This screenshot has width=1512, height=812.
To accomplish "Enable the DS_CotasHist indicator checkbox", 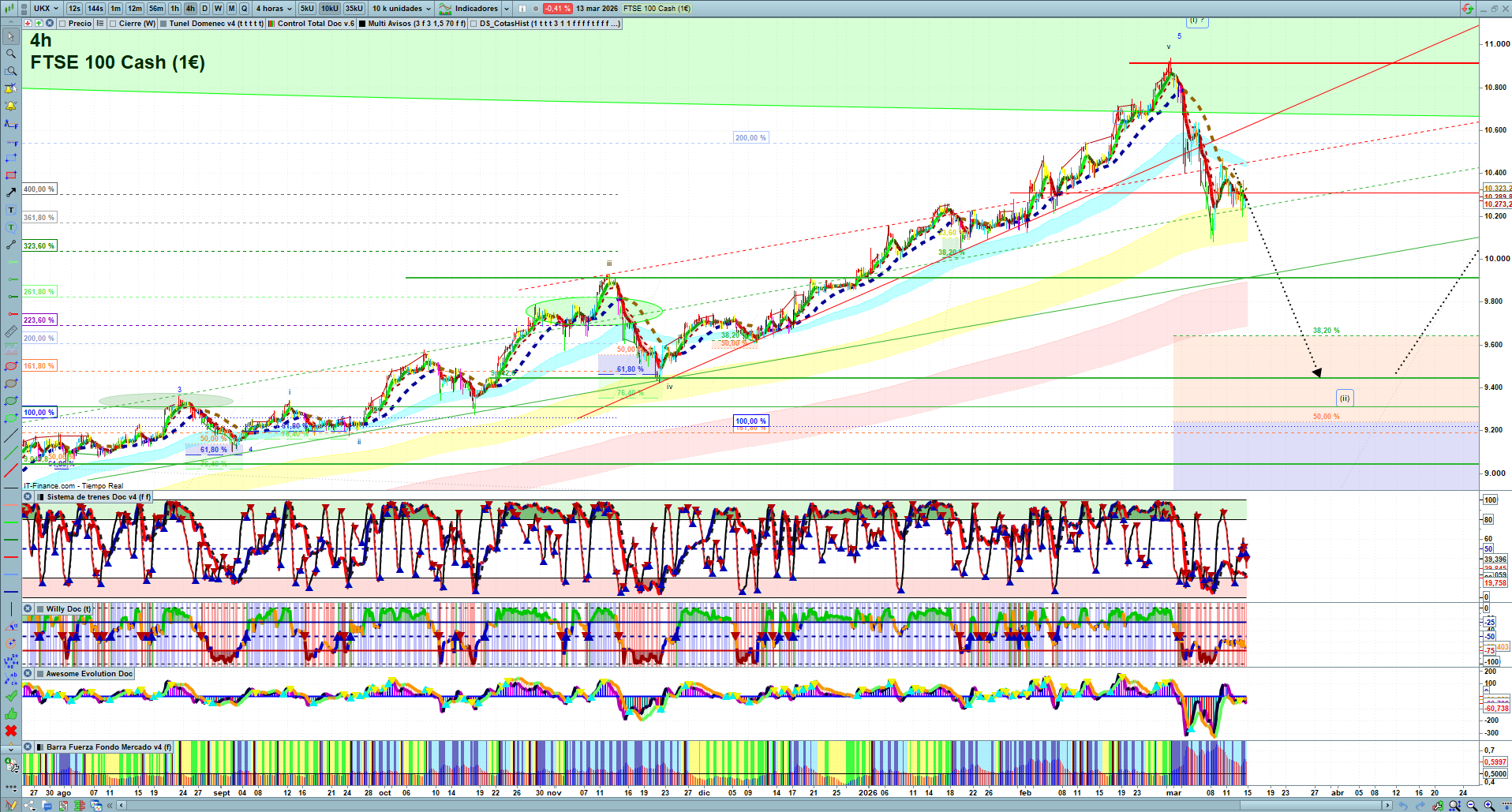I will pos(473,24).
